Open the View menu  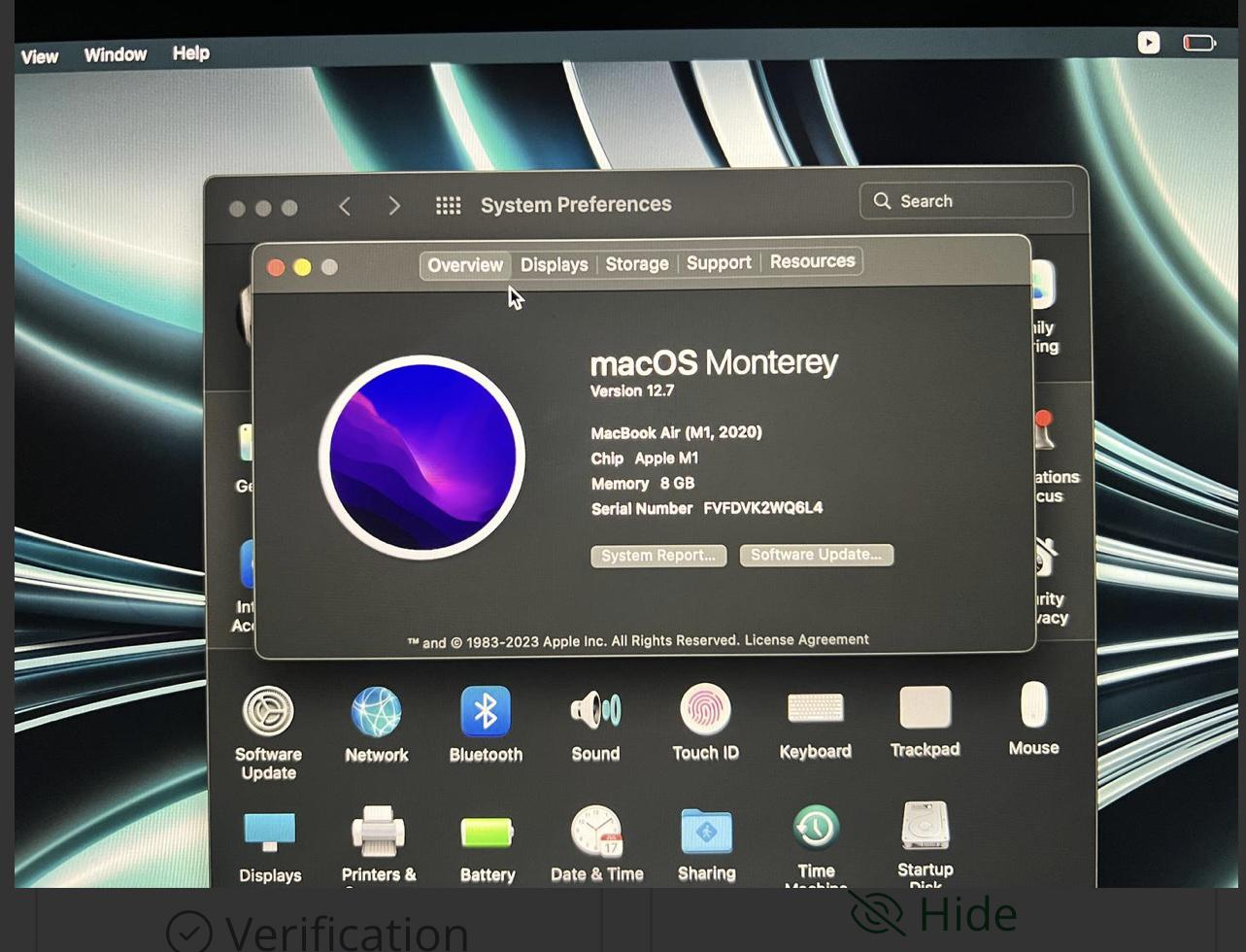40,56
